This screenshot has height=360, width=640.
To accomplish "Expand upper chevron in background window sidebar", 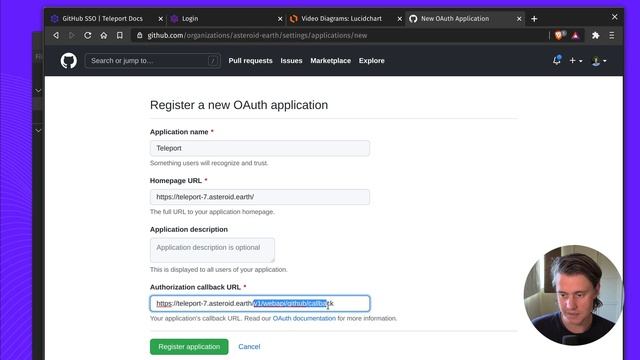I will click(38, 90).
